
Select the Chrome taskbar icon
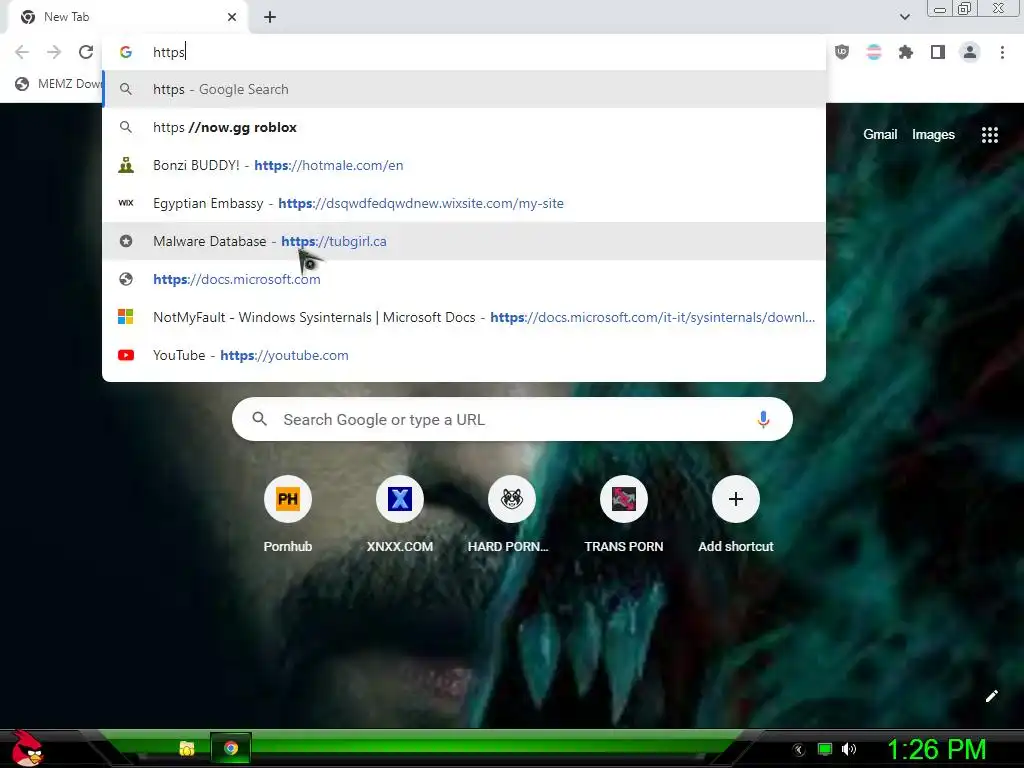point(231,748)
